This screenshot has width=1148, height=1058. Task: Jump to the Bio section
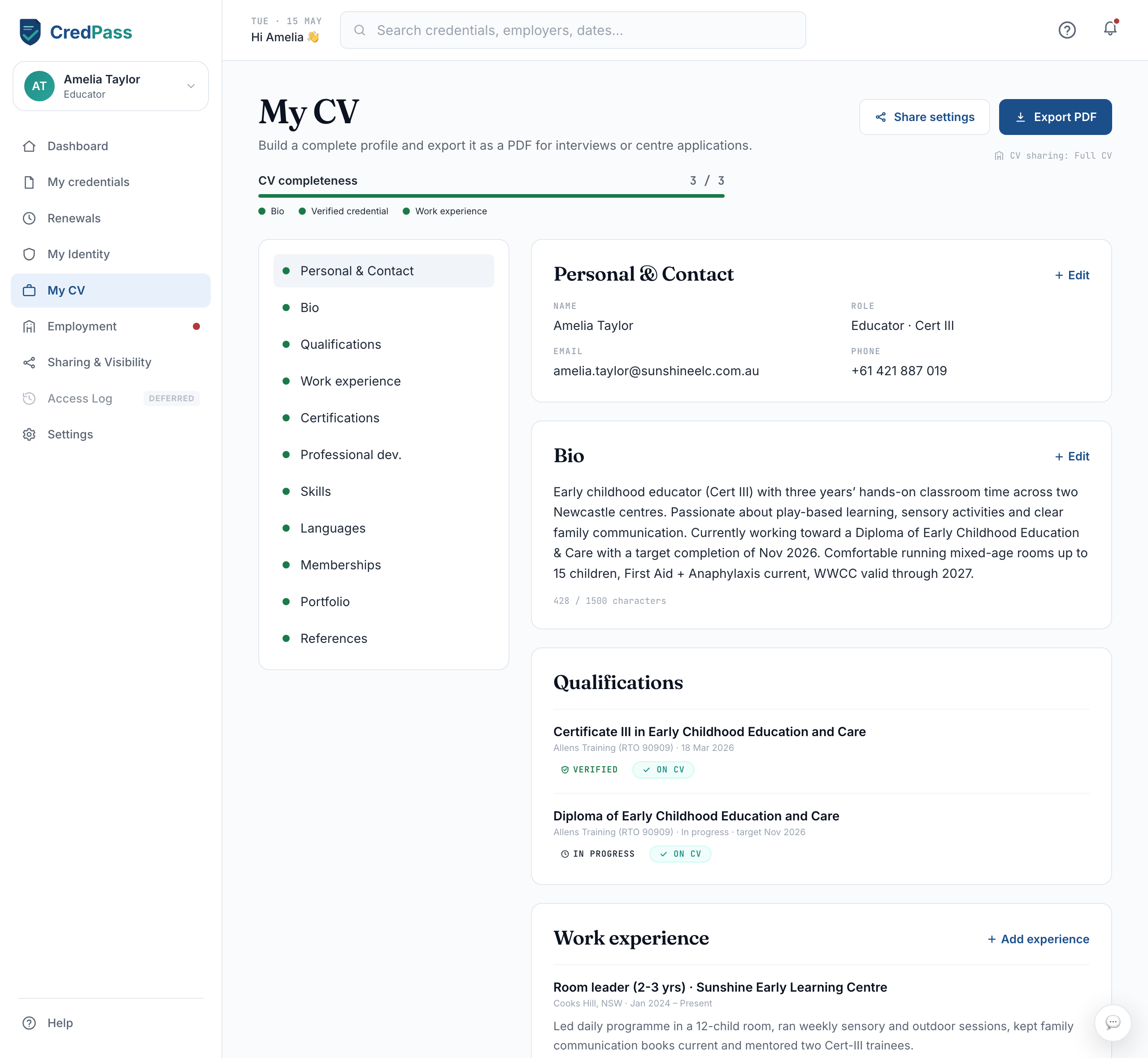click(383, 308)
